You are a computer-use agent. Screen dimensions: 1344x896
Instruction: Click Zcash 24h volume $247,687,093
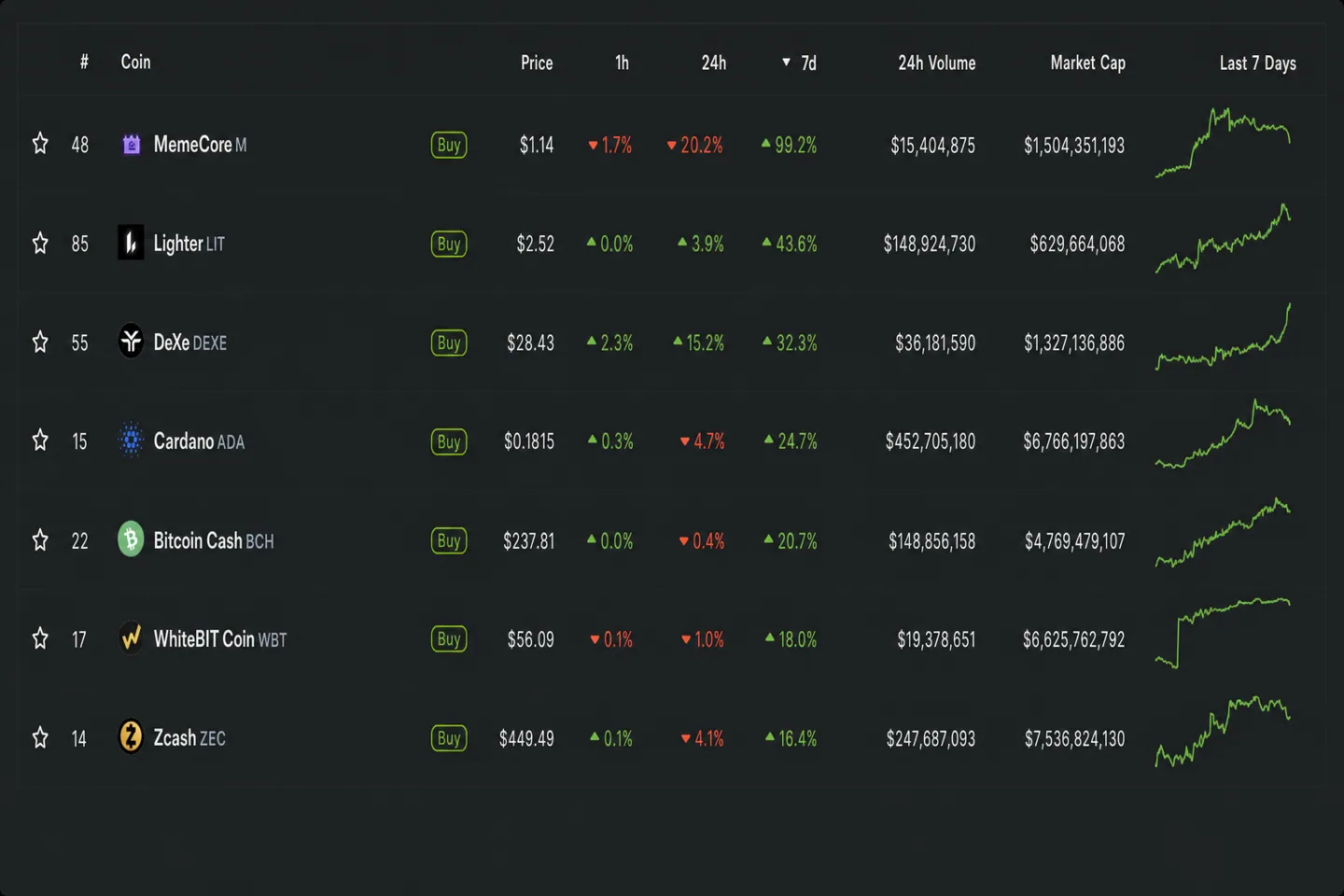931,738
